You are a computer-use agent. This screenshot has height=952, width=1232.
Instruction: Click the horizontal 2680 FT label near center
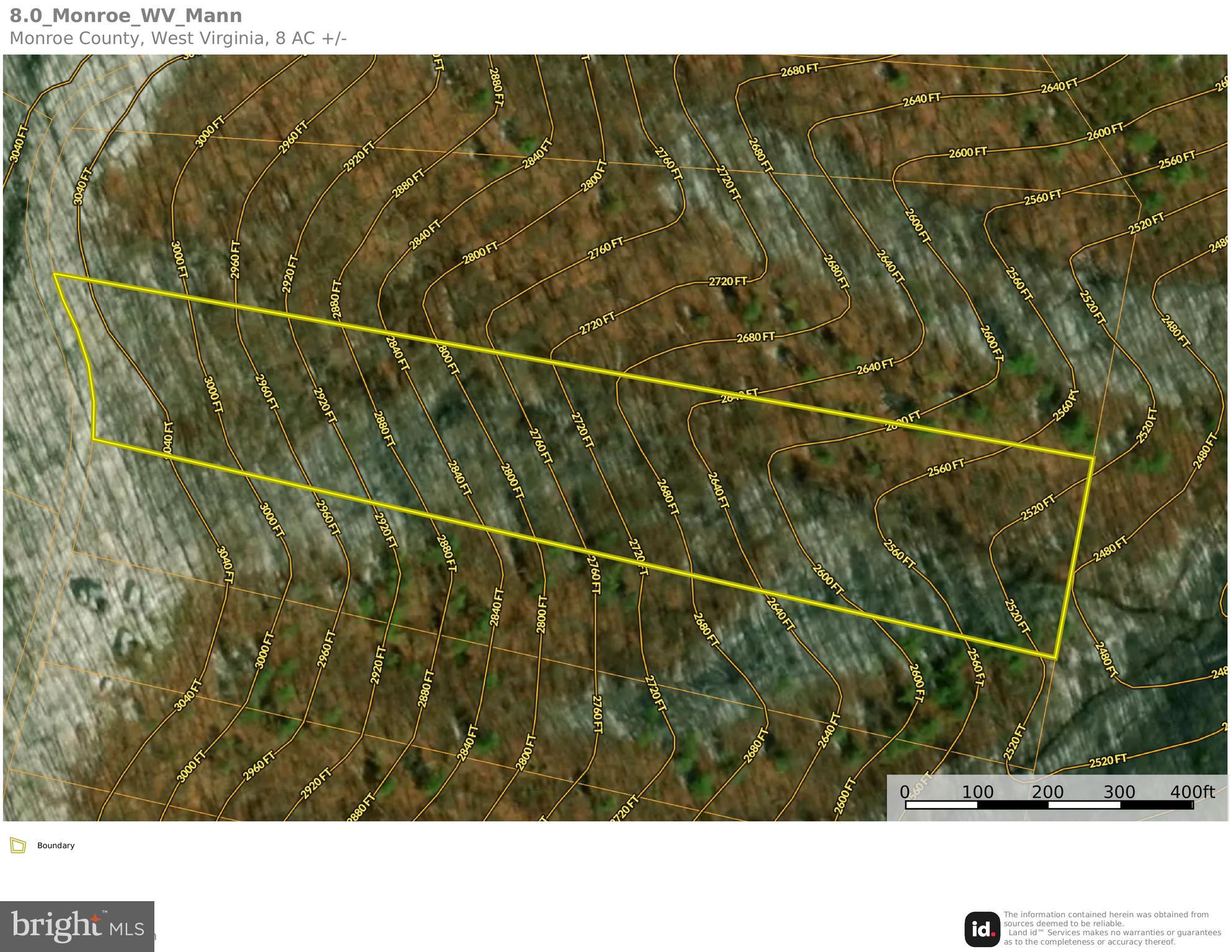pos(755,337)
